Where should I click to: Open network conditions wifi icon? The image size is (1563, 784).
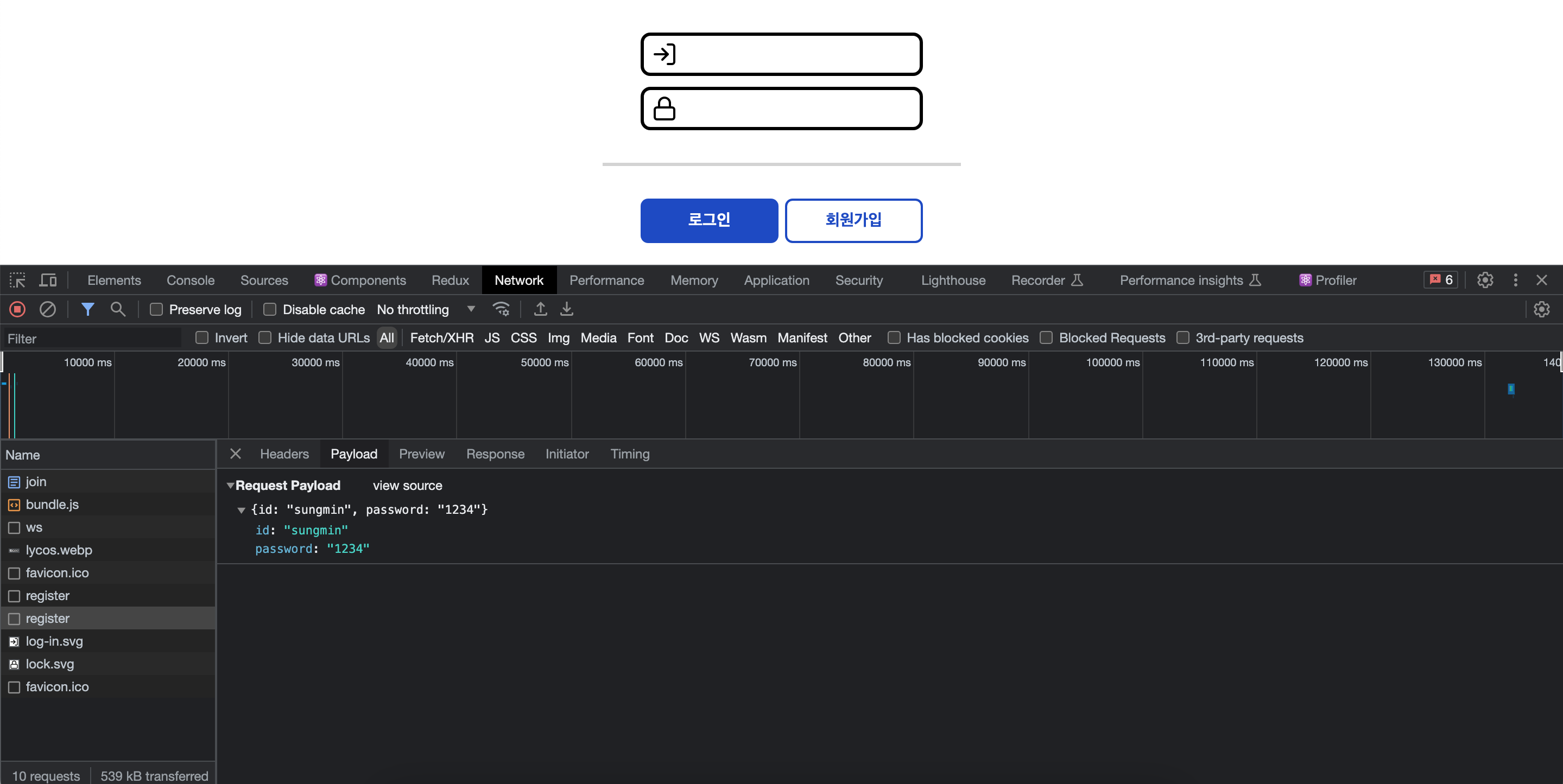[x=501, y=309]
